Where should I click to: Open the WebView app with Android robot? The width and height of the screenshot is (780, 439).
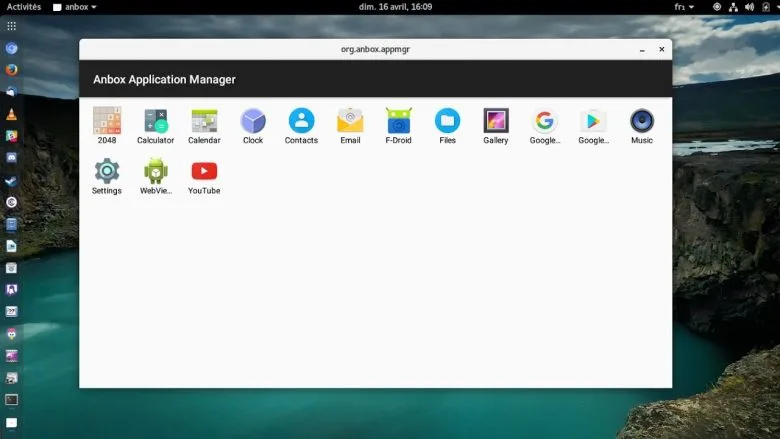[x=155, y=171]
